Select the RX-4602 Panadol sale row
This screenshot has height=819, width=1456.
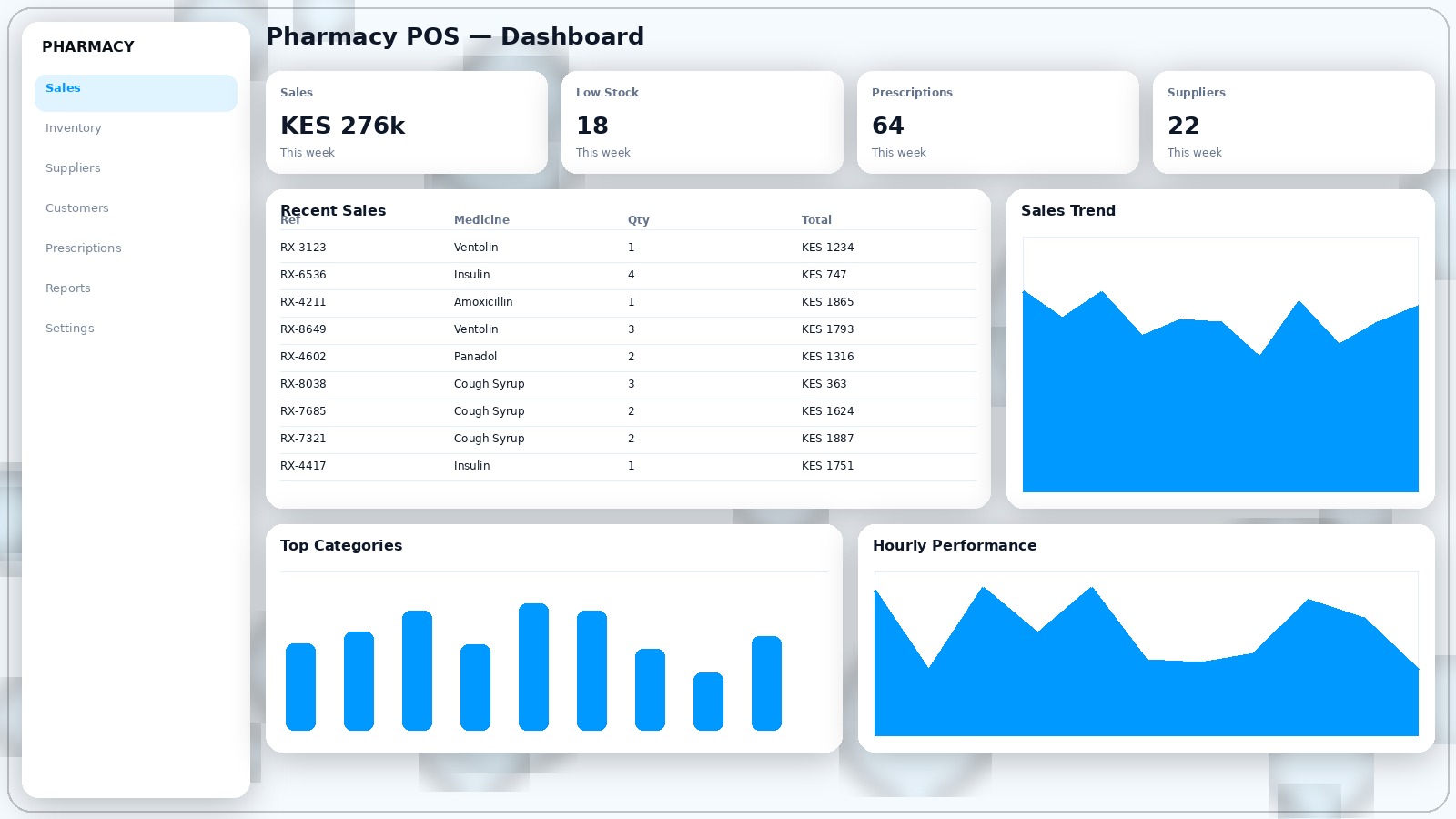628,357
